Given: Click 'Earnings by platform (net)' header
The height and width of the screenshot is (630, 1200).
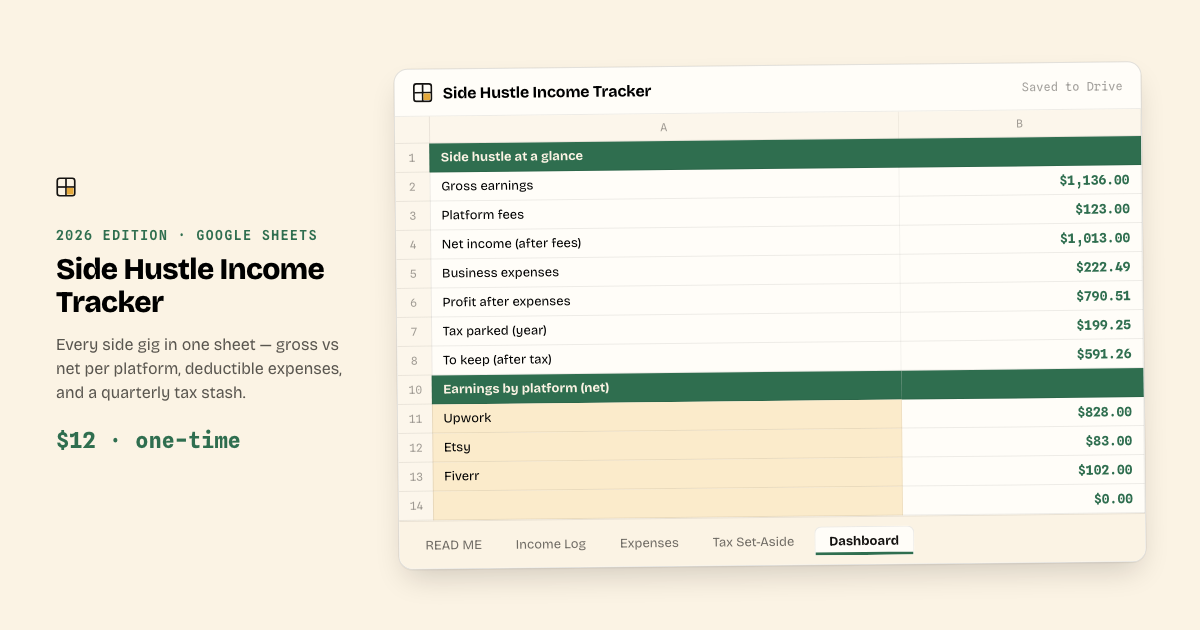Looking at the screenshot, I should pos(667,388).
